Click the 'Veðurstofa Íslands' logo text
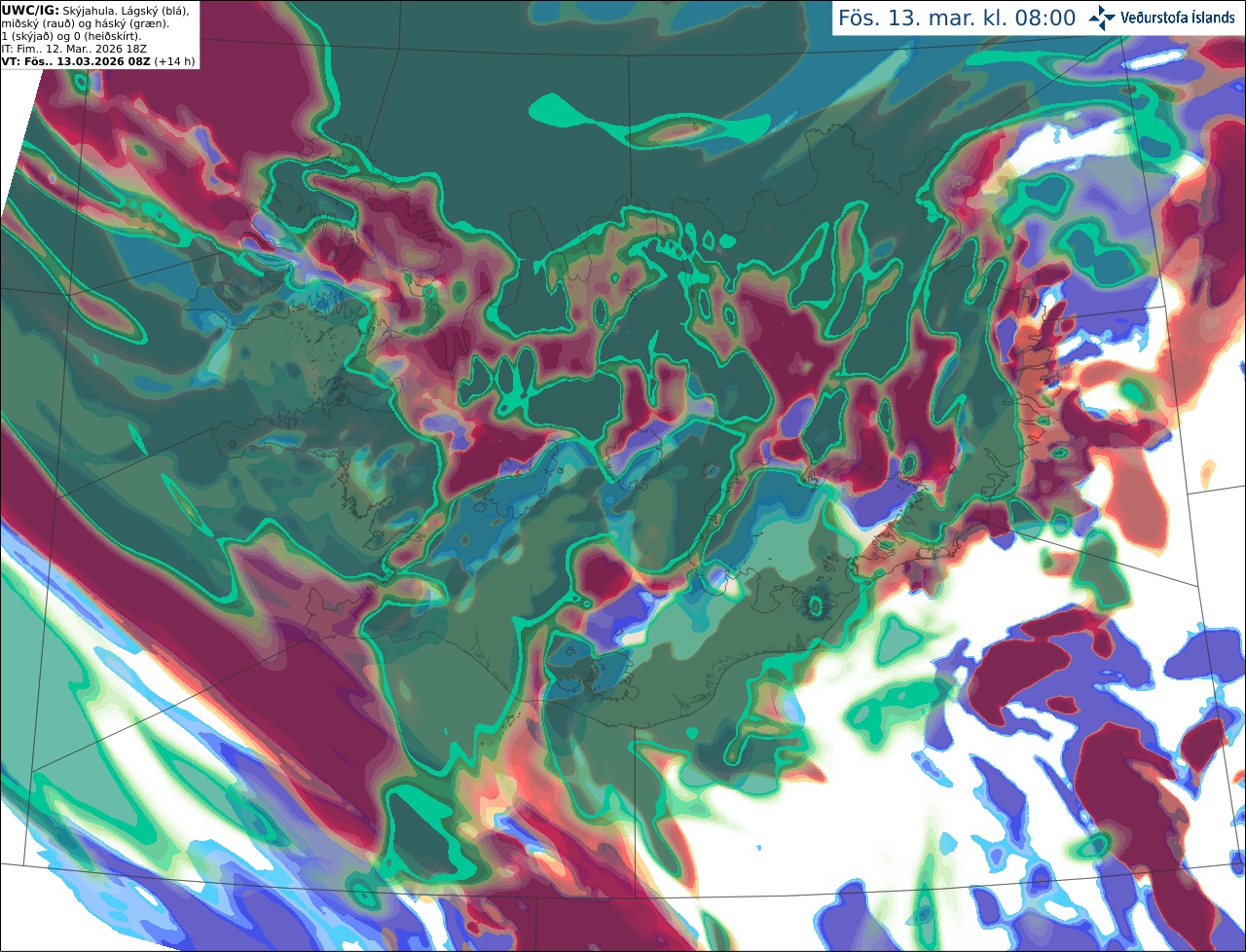 pyautogui.click(x=1178, y=18)
